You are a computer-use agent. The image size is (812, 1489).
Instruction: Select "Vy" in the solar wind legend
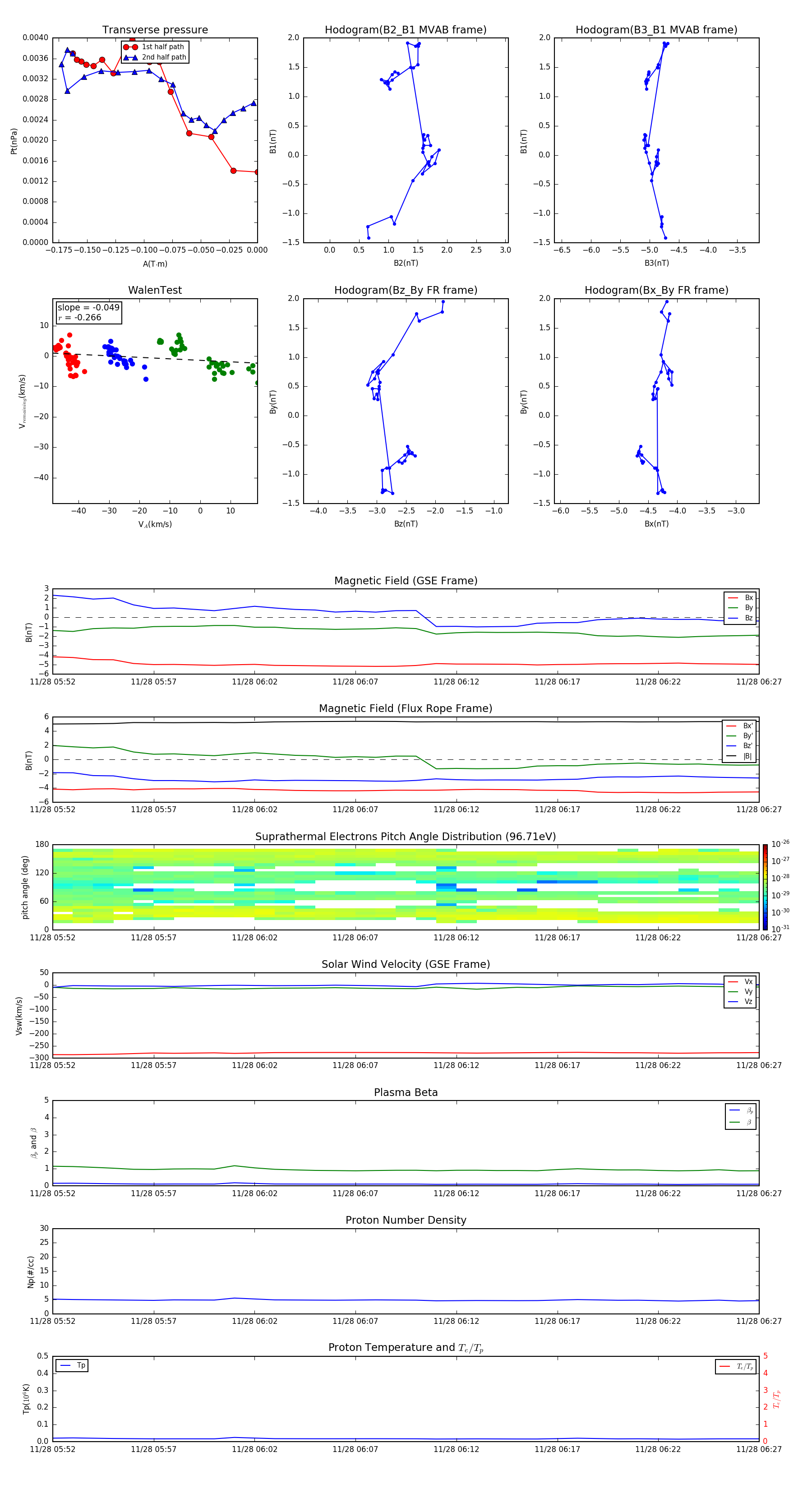pos(740,992)
